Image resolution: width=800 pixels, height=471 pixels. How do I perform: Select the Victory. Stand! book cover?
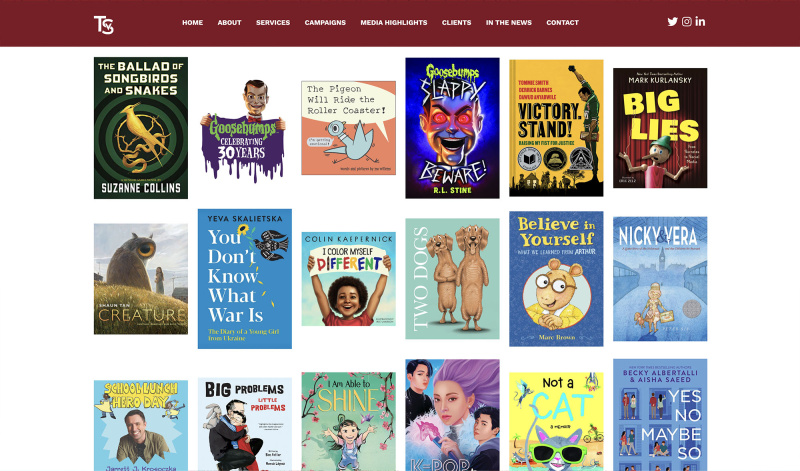(556, 128)
